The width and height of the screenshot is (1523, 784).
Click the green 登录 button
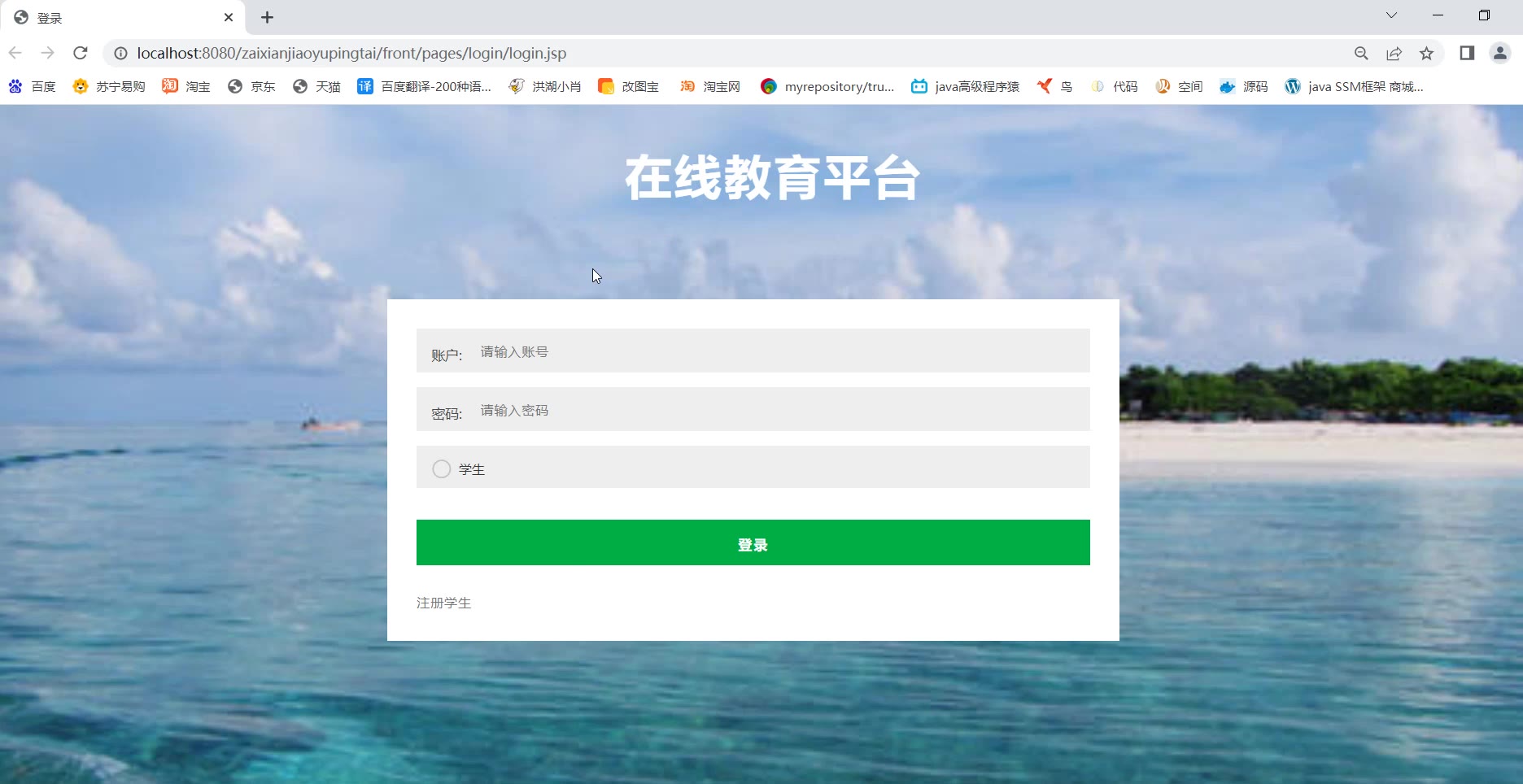pos(753,542)
